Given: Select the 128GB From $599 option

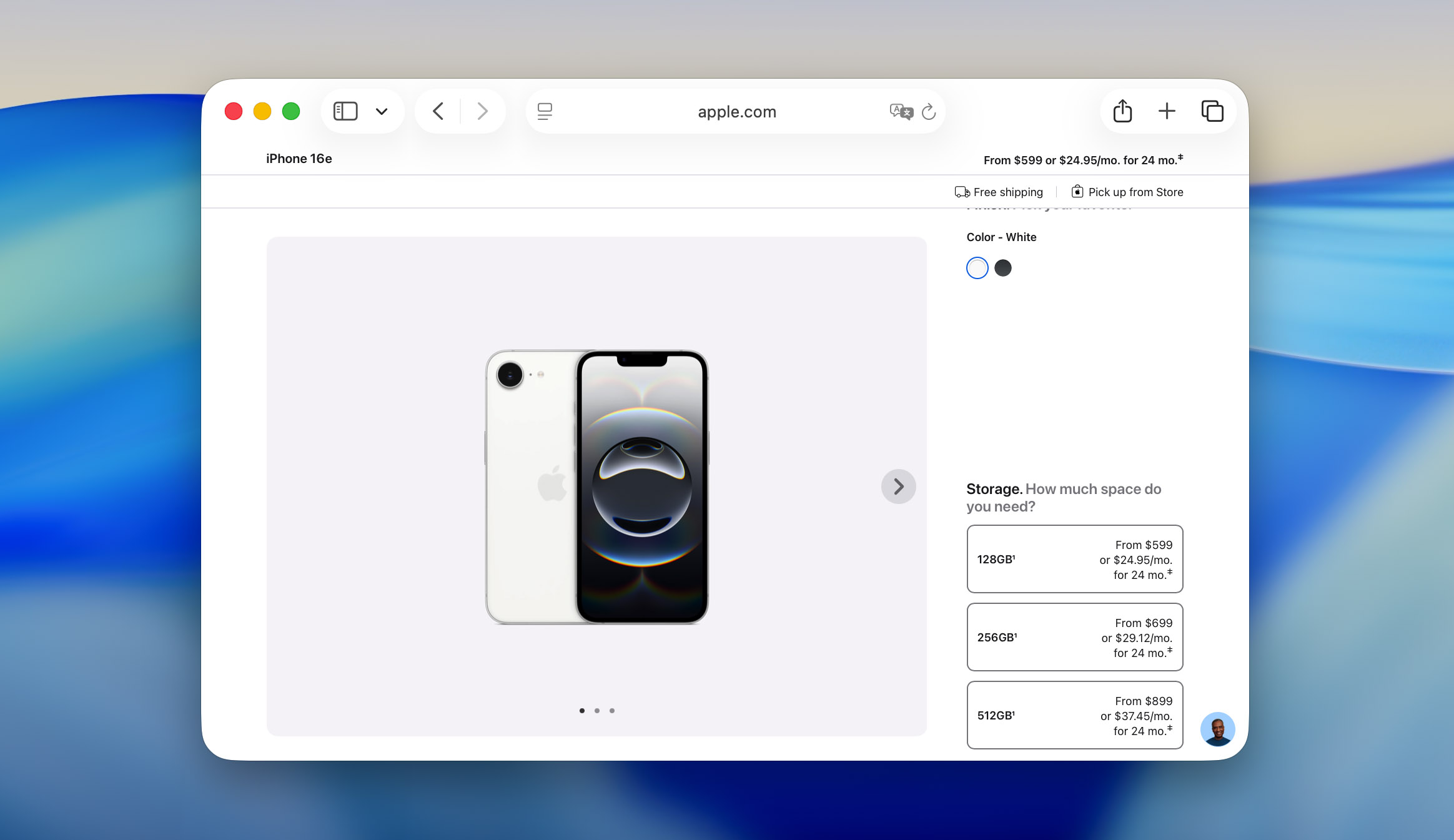Looking at the screenshot, I should [1074, 559].
